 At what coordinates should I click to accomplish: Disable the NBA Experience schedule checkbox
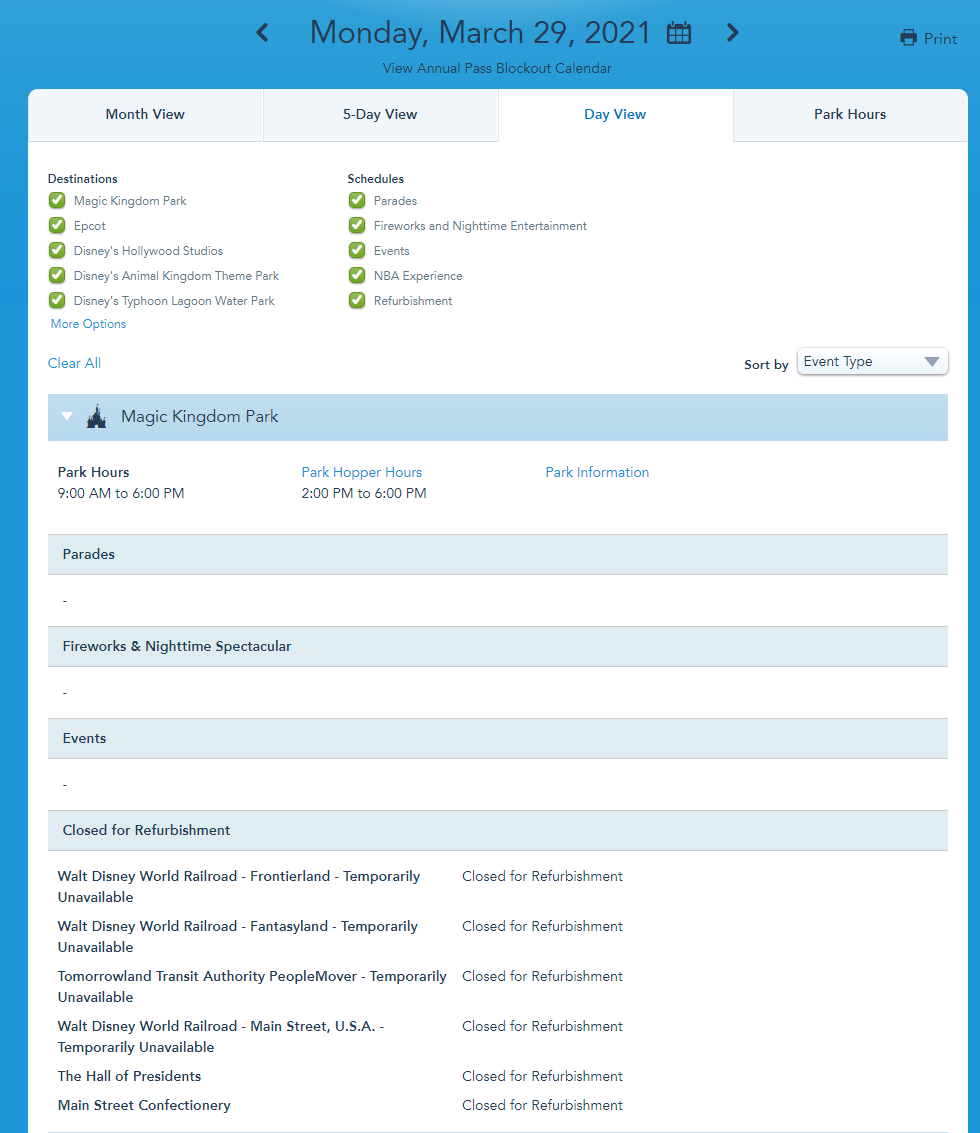(x=357, y=276)
